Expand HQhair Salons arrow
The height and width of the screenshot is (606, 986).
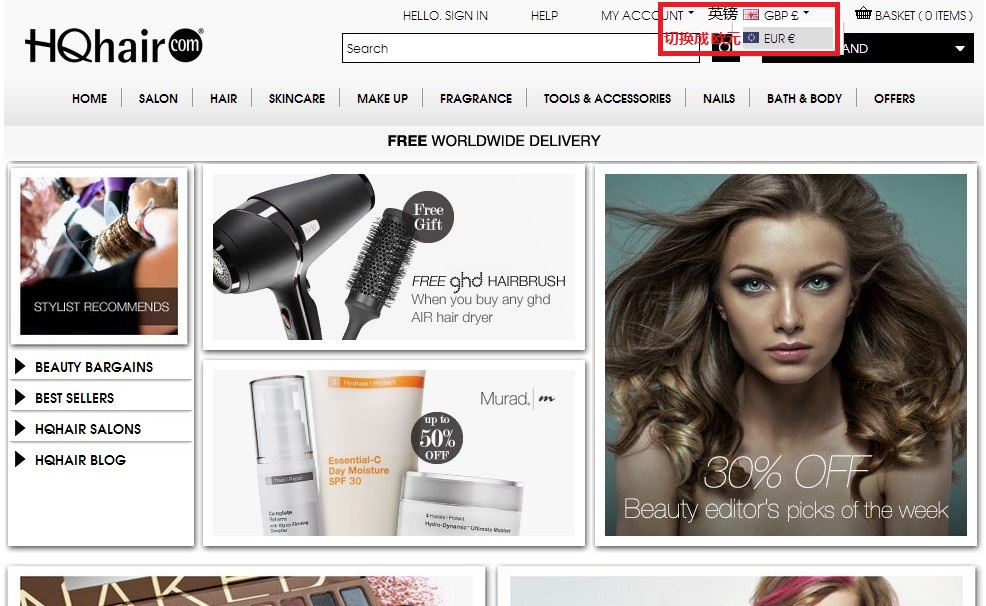pyautogui.click(x=19, y=428)
